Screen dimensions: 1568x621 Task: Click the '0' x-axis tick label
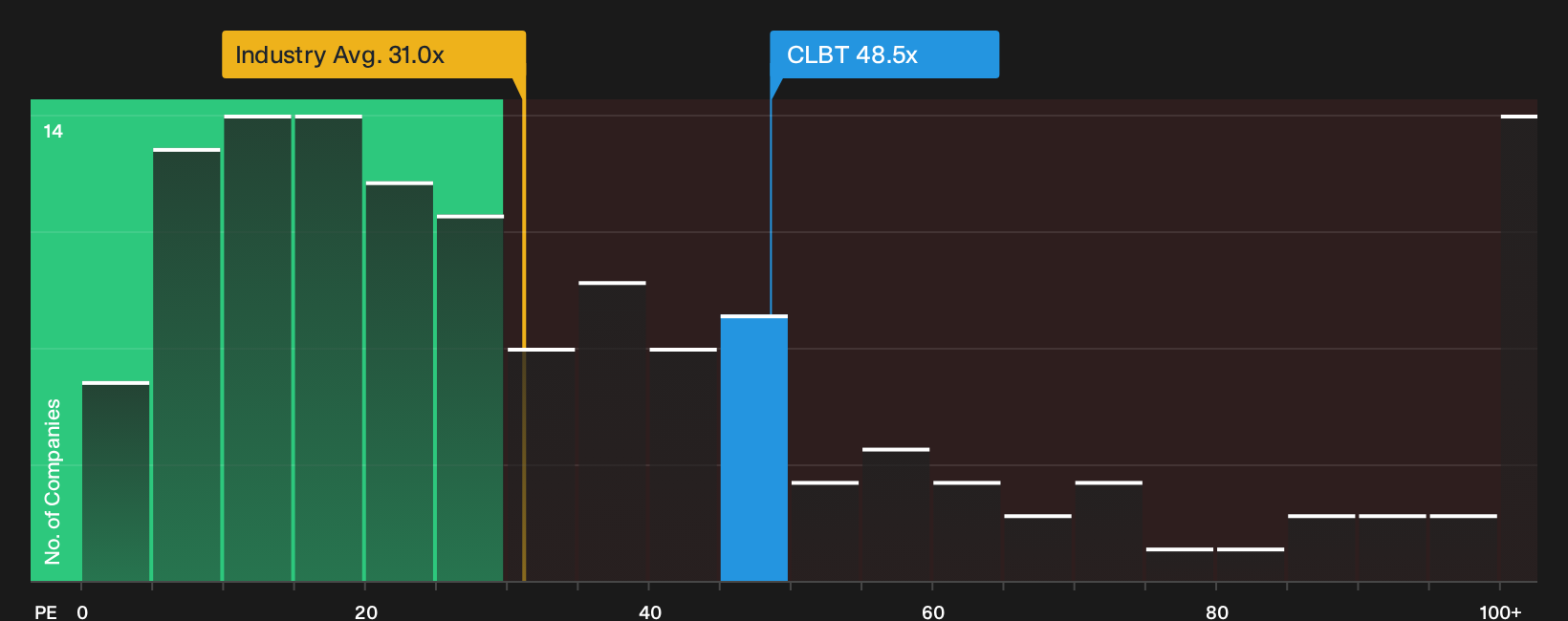coord(82,612)
